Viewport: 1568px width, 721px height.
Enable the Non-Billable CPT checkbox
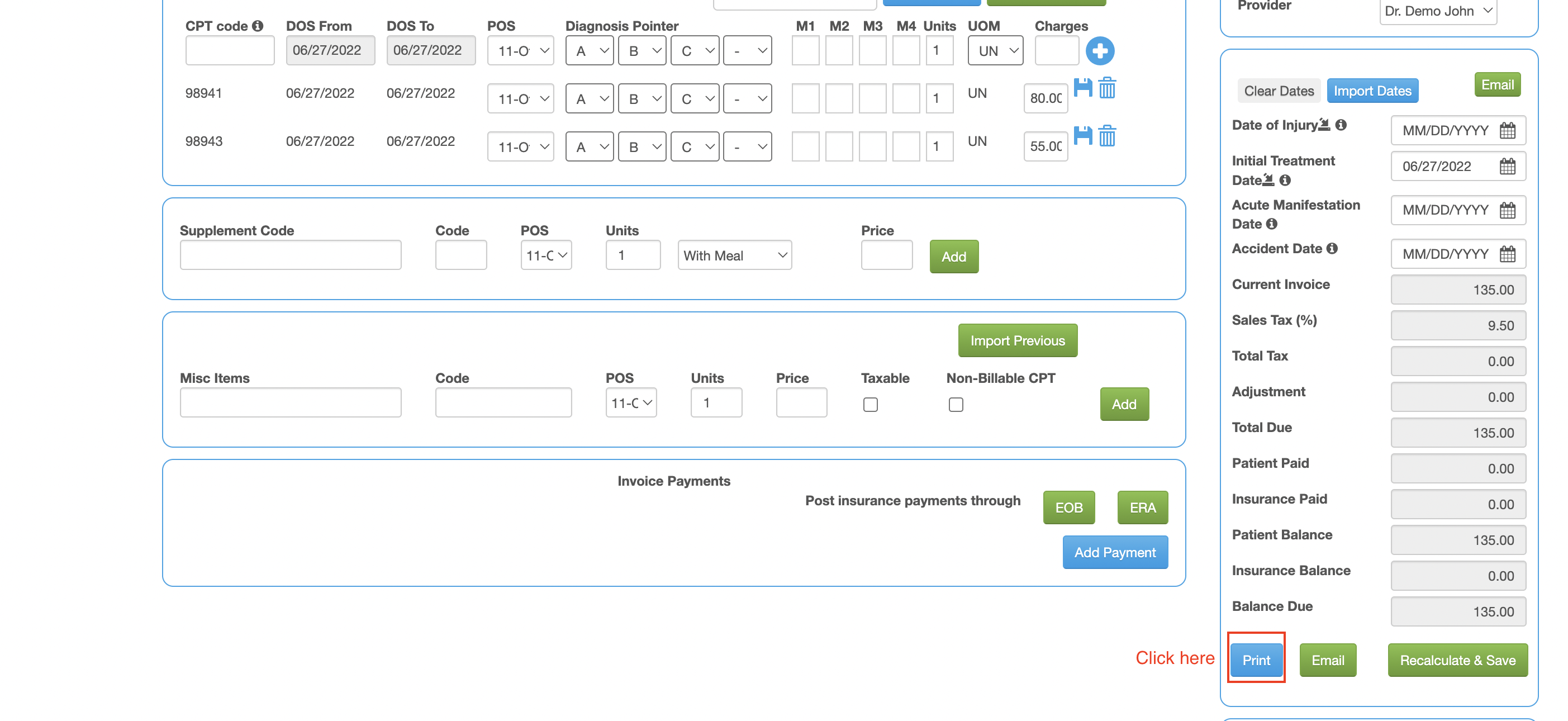956,404
